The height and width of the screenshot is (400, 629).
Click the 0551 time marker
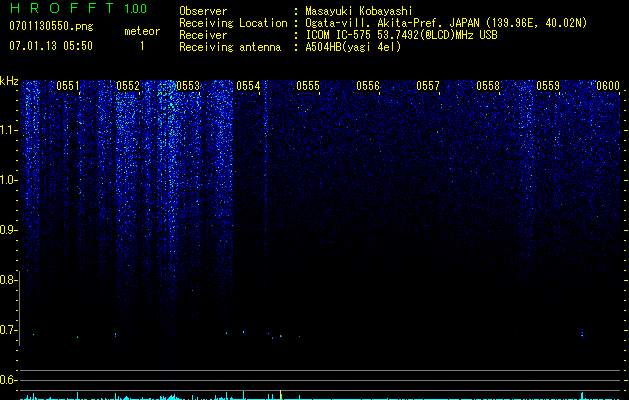(68, 86)
